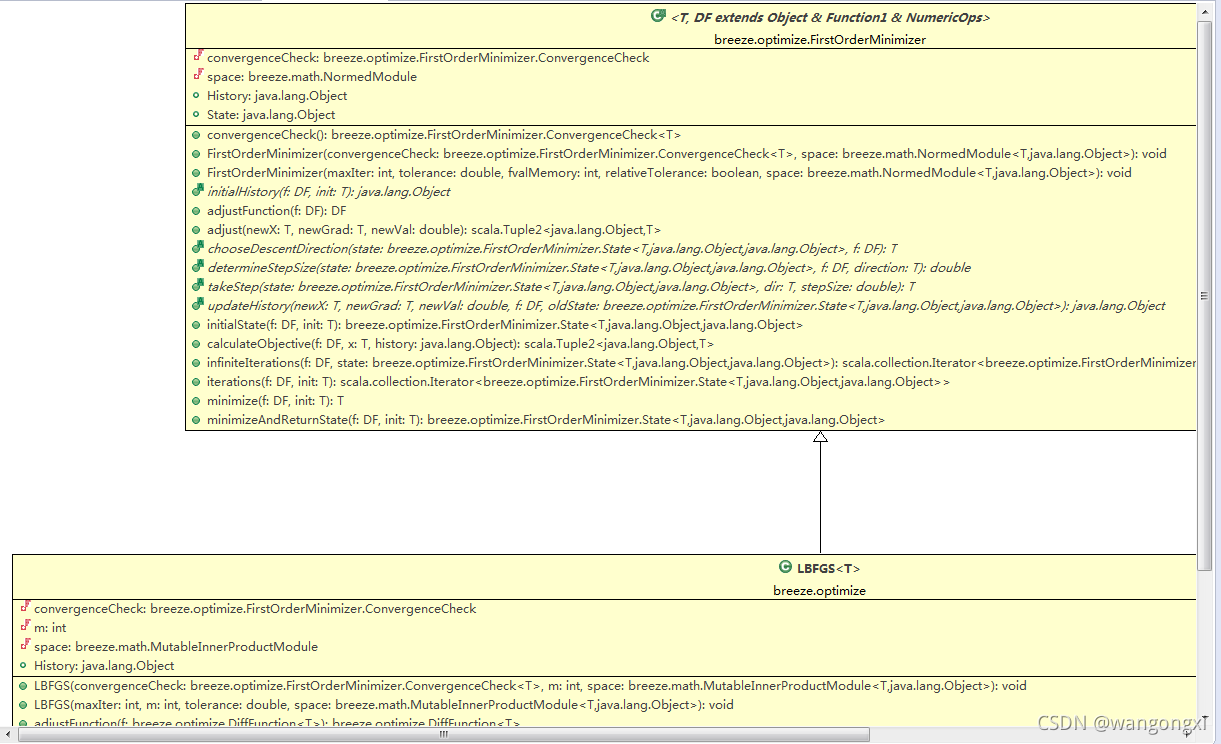Click the minimizeAndReturnState method icon
The image size is (1221, 744).
[197, 420]
